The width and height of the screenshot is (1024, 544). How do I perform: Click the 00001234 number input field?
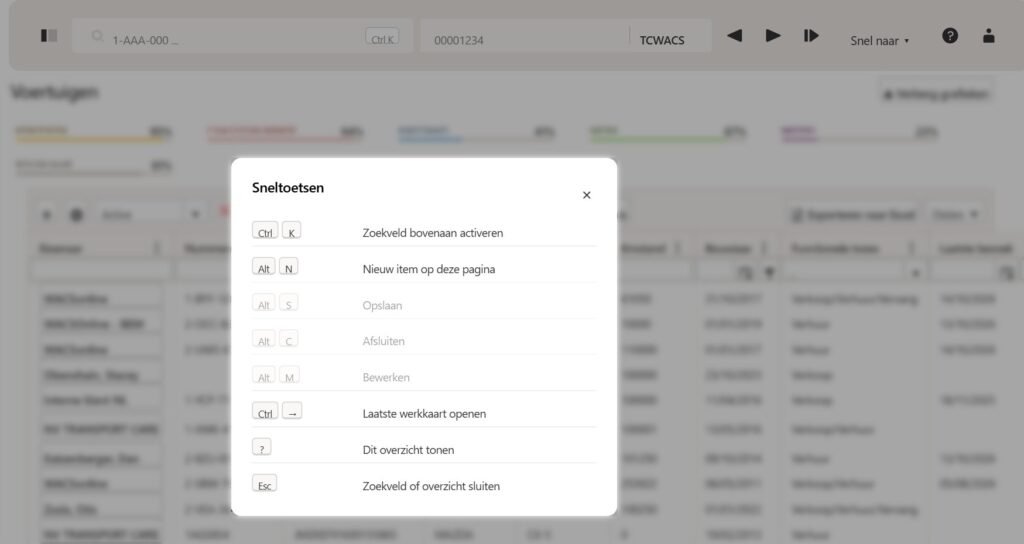(x=525, y=37)
